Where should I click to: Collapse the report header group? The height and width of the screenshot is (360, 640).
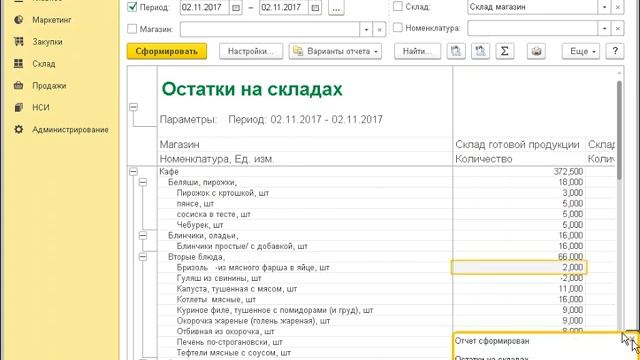pos(133,107)
